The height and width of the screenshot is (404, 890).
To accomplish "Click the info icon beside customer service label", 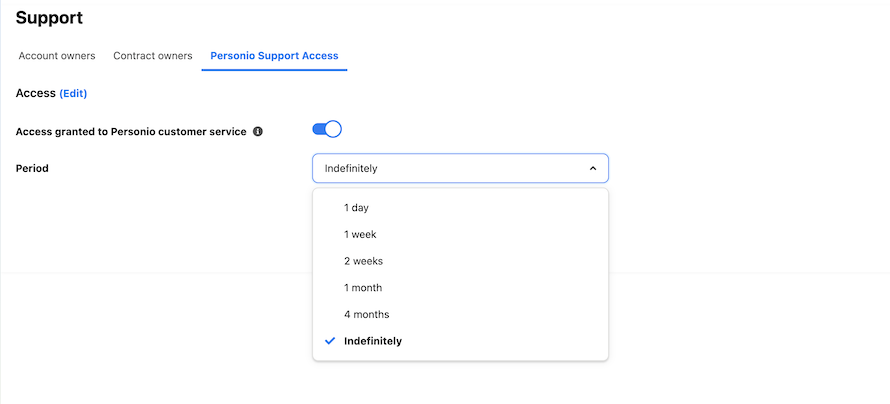I will 258,132.
